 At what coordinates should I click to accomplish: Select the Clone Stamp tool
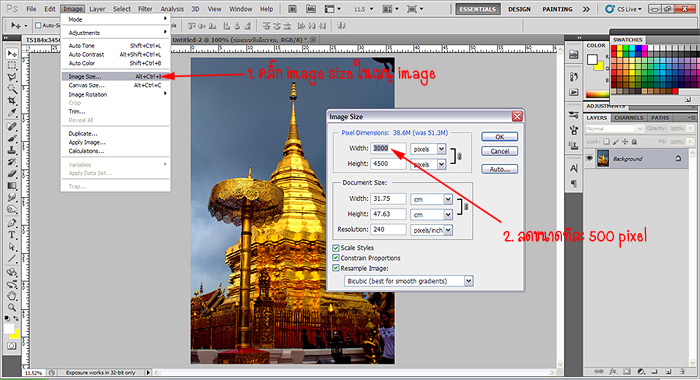[12, 150]
